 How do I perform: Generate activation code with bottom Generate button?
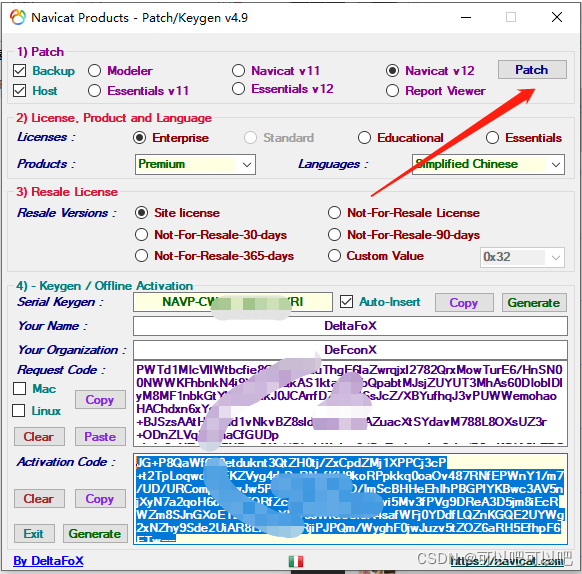click(95, 534)
